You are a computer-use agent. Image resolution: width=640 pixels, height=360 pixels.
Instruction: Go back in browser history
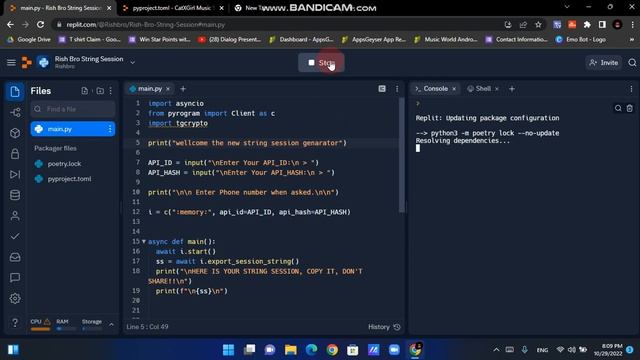10,24
